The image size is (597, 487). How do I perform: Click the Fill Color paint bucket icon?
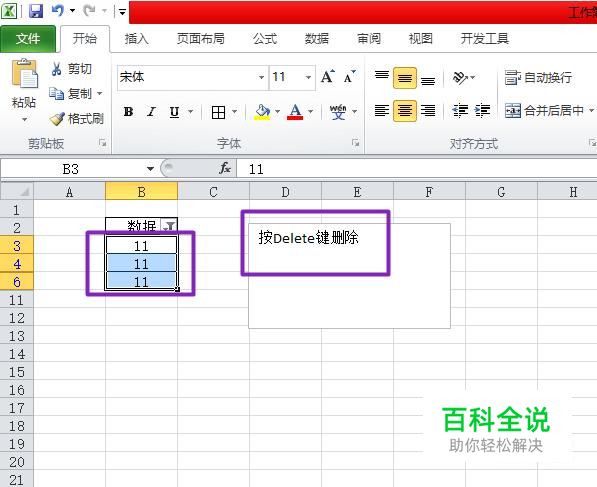coord(262,112)
